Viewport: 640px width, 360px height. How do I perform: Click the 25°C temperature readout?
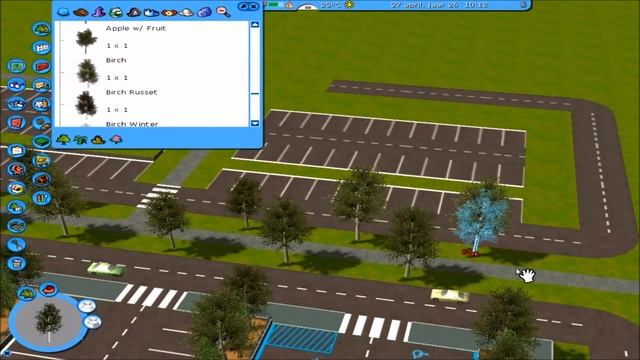point(331,5)
